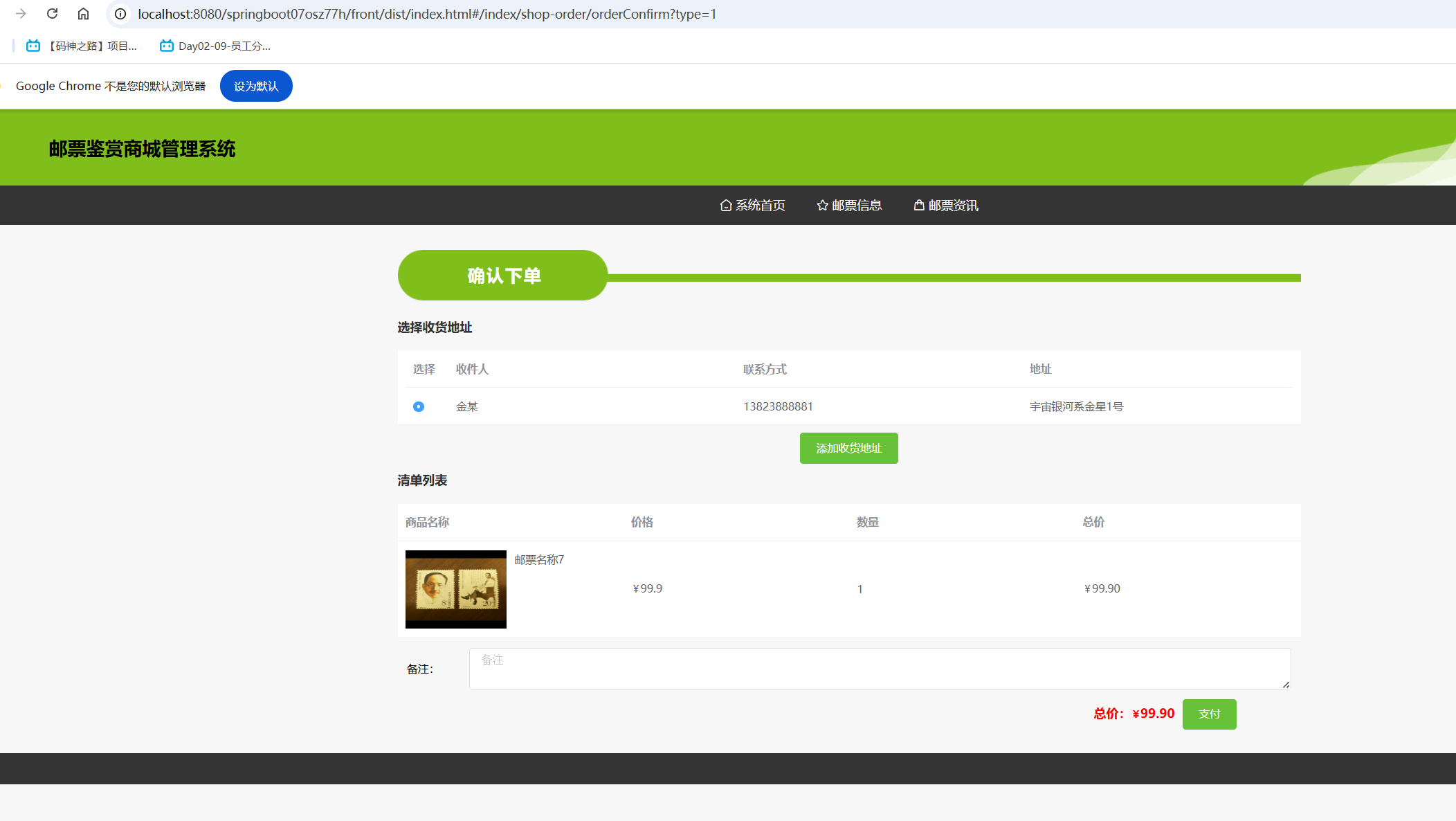Click the stamp product thumbnail image

[x=456, y=589]
